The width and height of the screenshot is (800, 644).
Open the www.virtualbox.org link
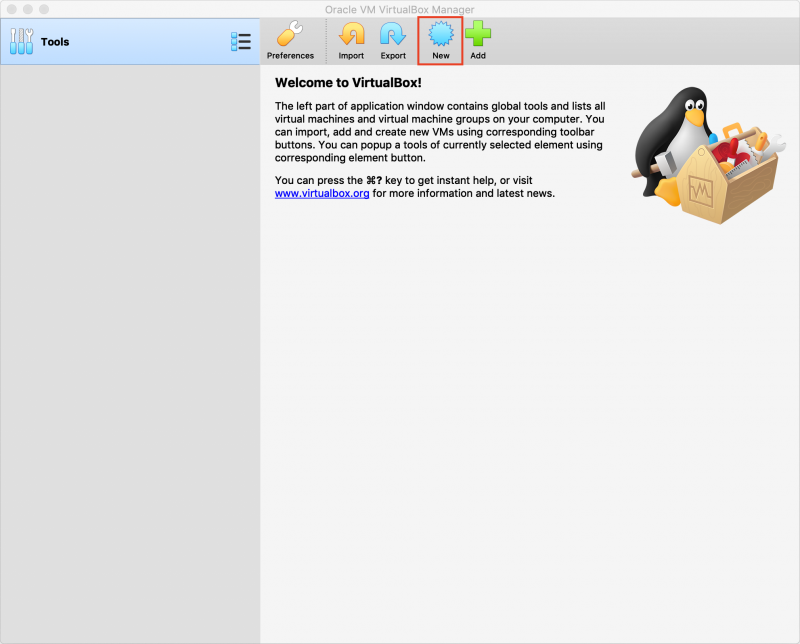click(322, 193)
